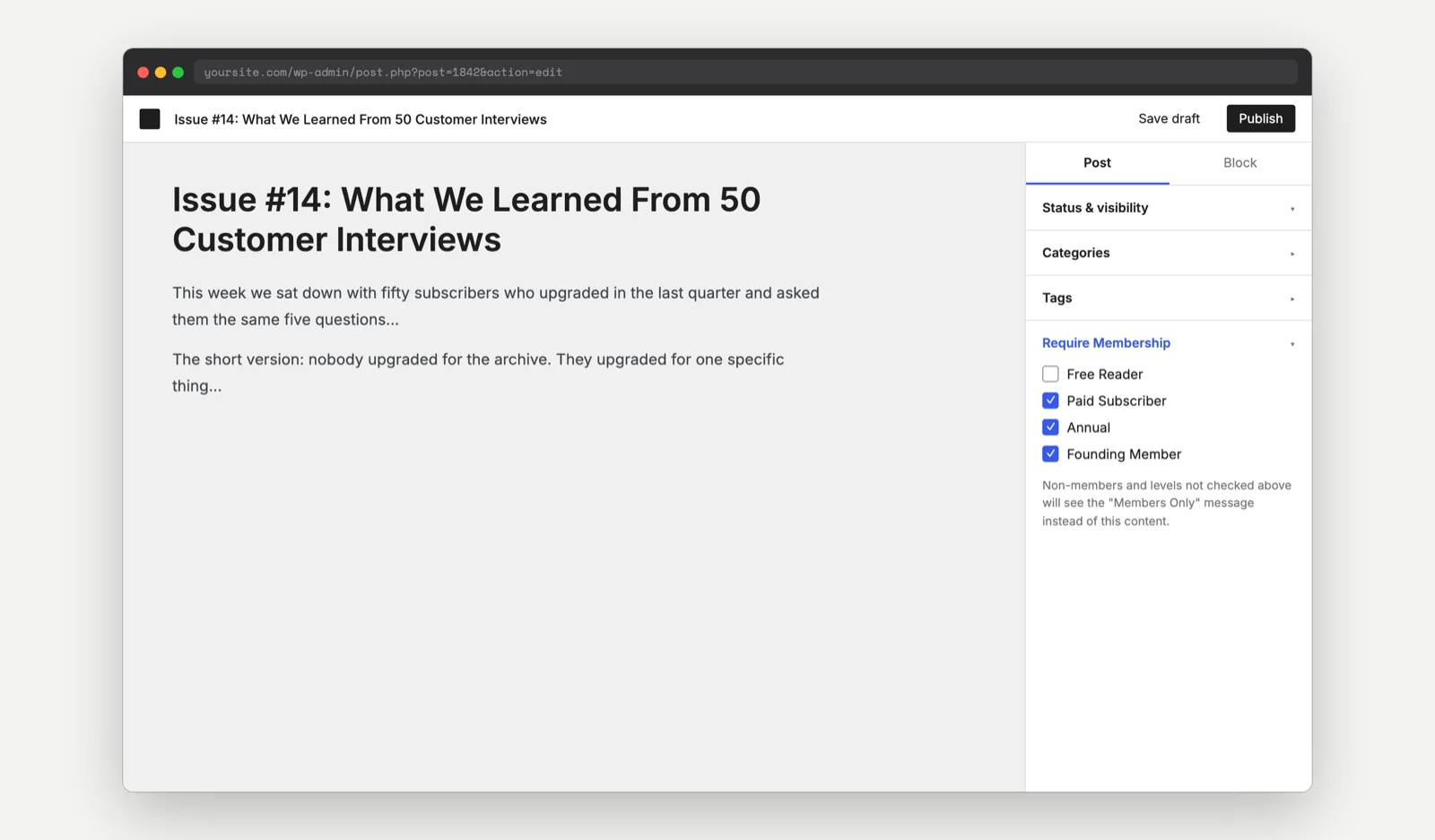Screen dimensions: 1435x840
Task: Click the large post title heading in editor
Action: point(466,220)
